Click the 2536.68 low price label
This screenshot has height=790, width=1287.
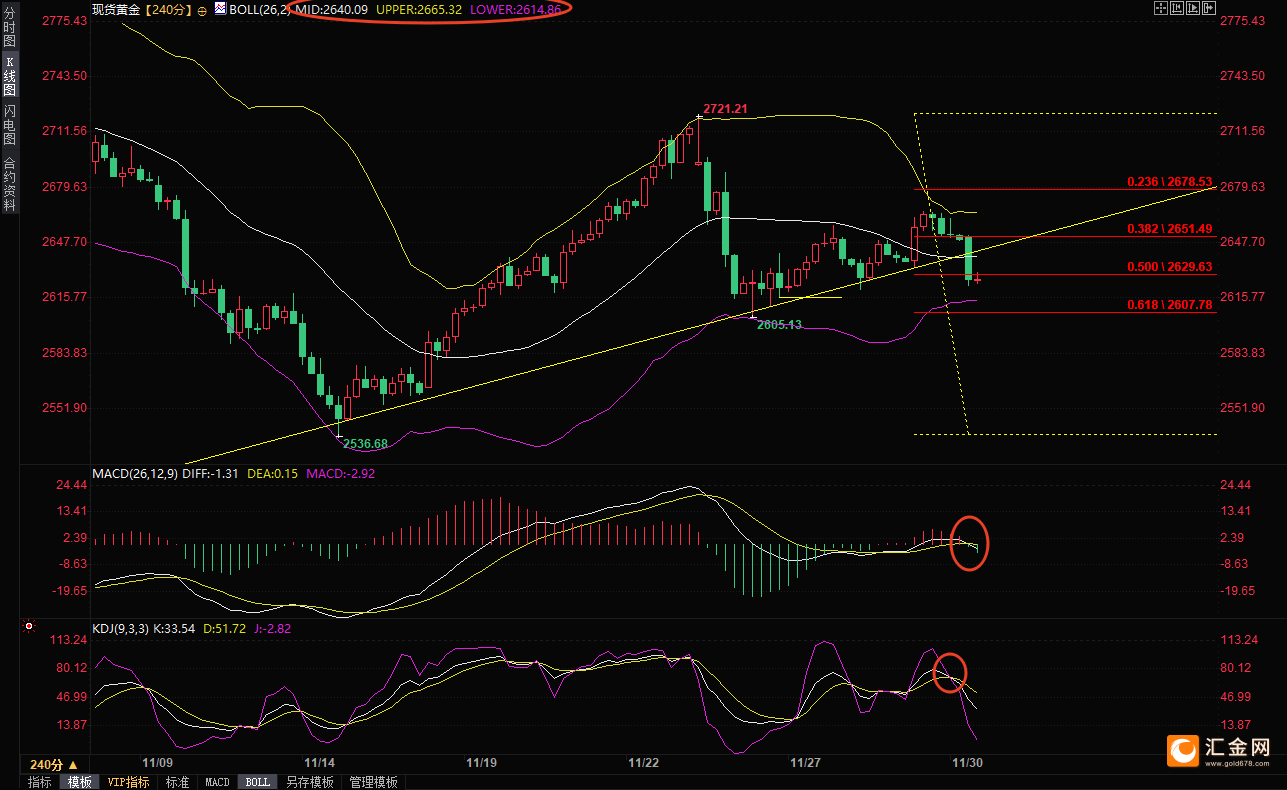(365, 443)
